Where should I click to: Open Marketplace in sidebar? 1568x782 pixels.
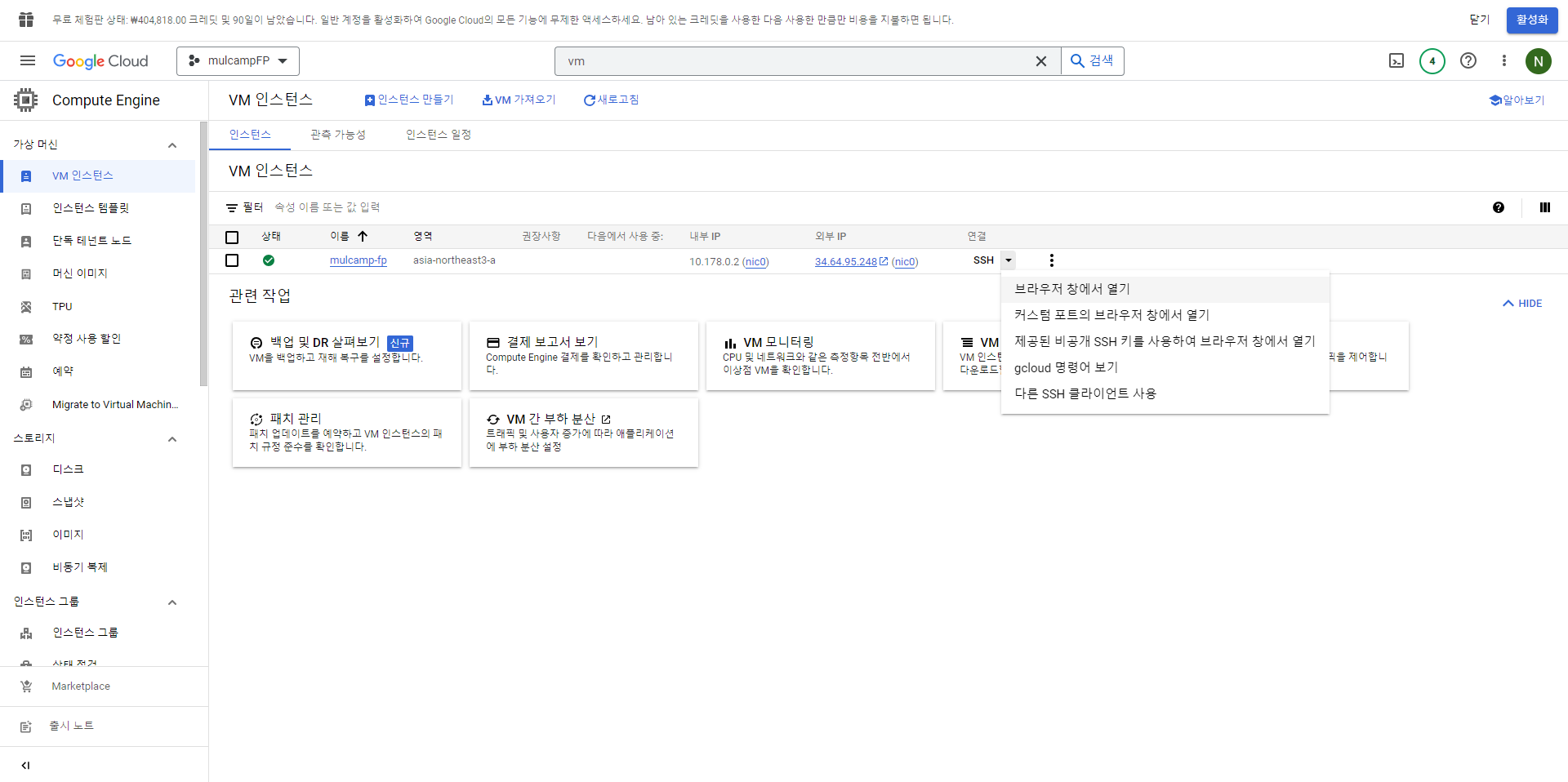coord(104,686)
